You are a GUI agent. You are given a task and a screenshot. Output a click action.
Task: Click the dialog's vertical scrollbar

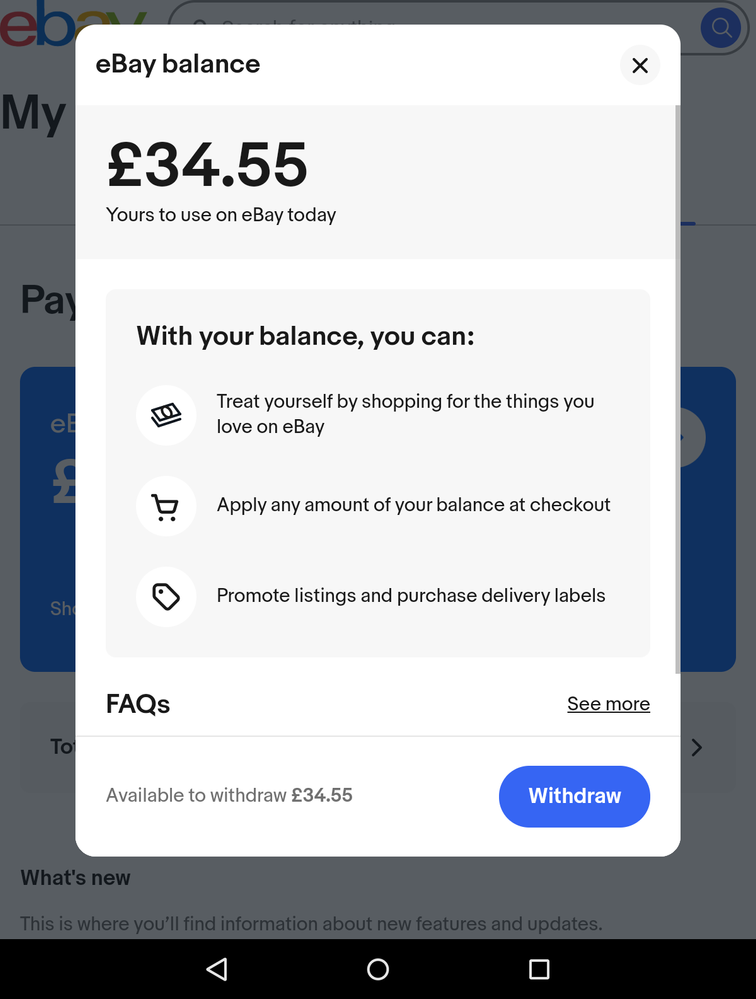[x=677, y=389]
